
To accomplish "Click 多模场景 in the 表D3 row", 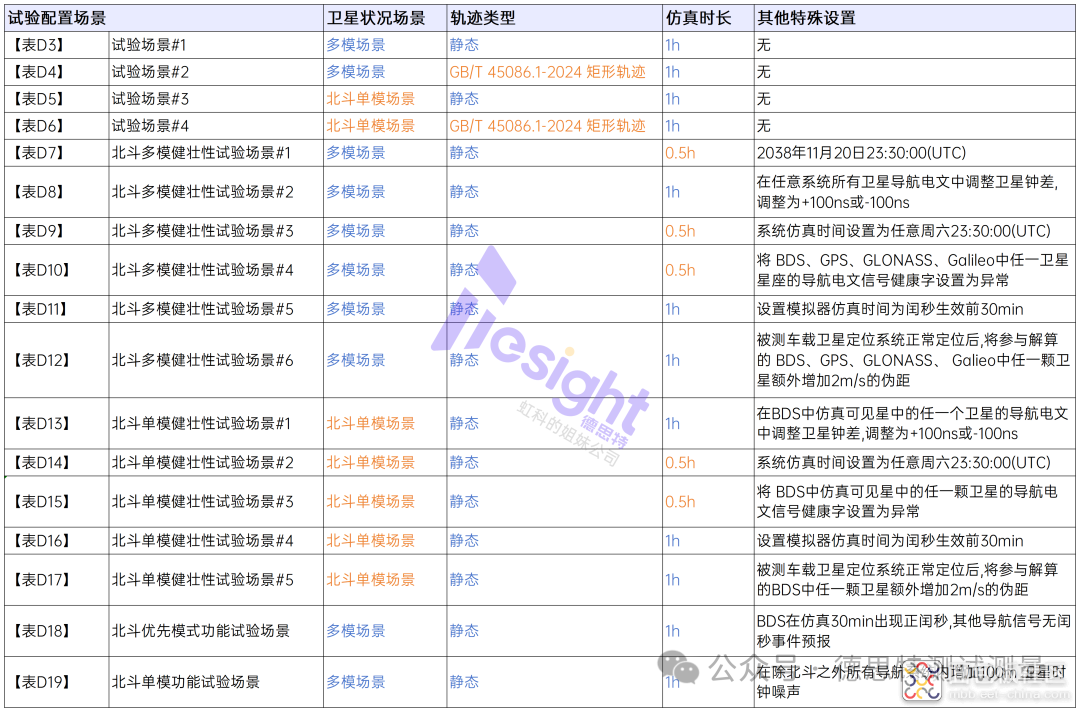I will coord(356,45).
